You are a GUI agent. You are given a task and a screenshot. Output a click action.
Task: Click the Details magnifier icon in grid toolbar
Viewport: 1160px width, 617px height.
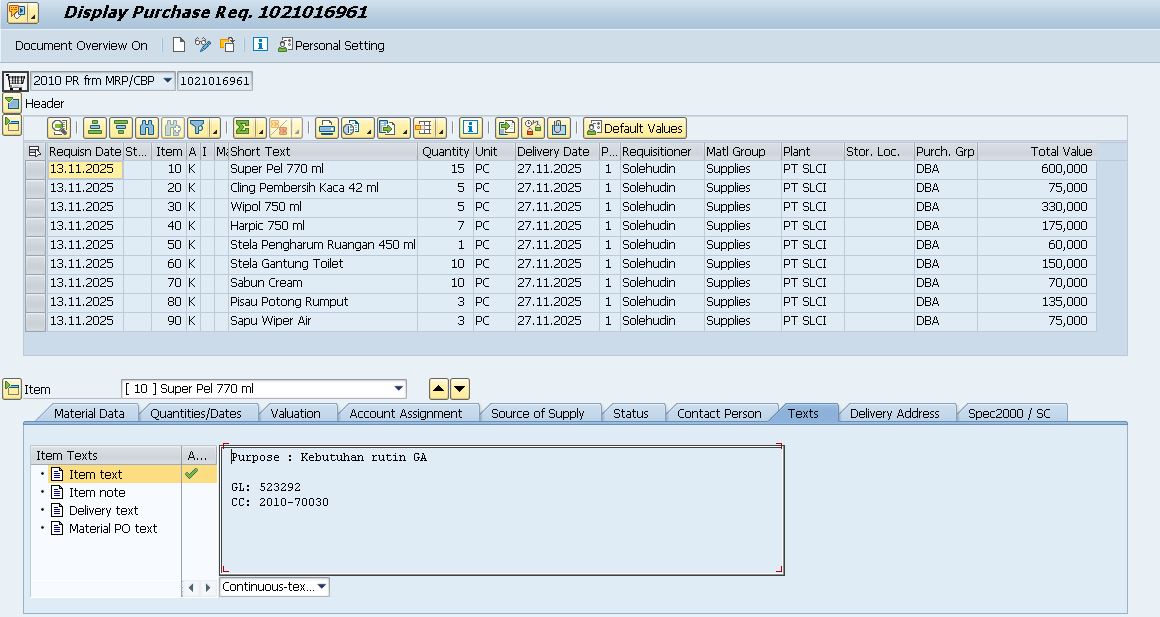59,128
